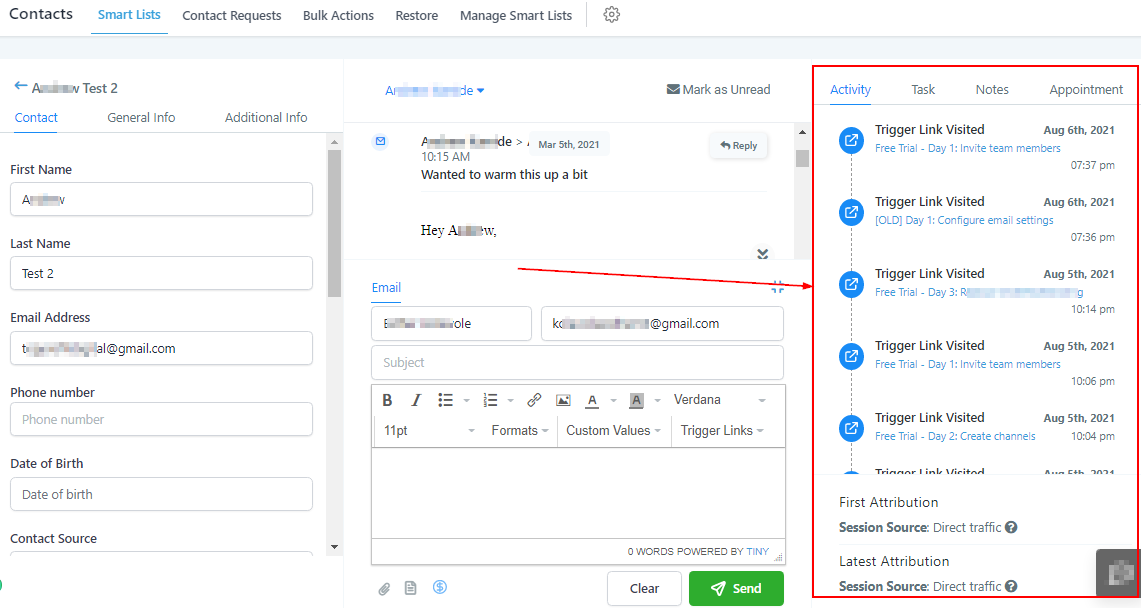The width and height of the screenshot is (1141, 608).
Task: Open the text color picker dropdown arrow
Action: tap(613, 400)
